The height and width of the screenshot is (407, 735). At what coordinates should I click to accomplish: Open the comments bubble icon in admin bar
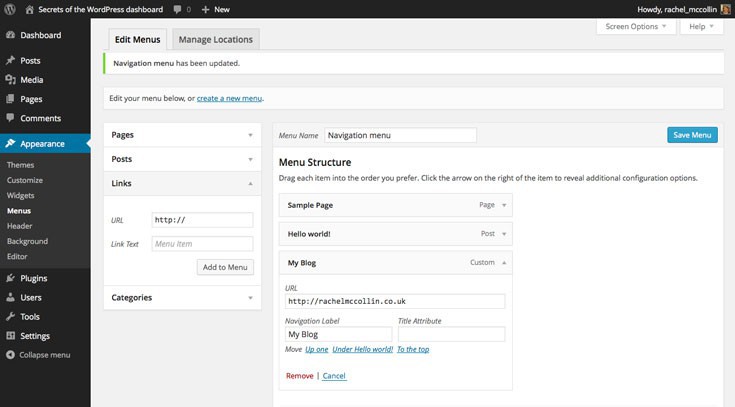[x=177, y=9]
